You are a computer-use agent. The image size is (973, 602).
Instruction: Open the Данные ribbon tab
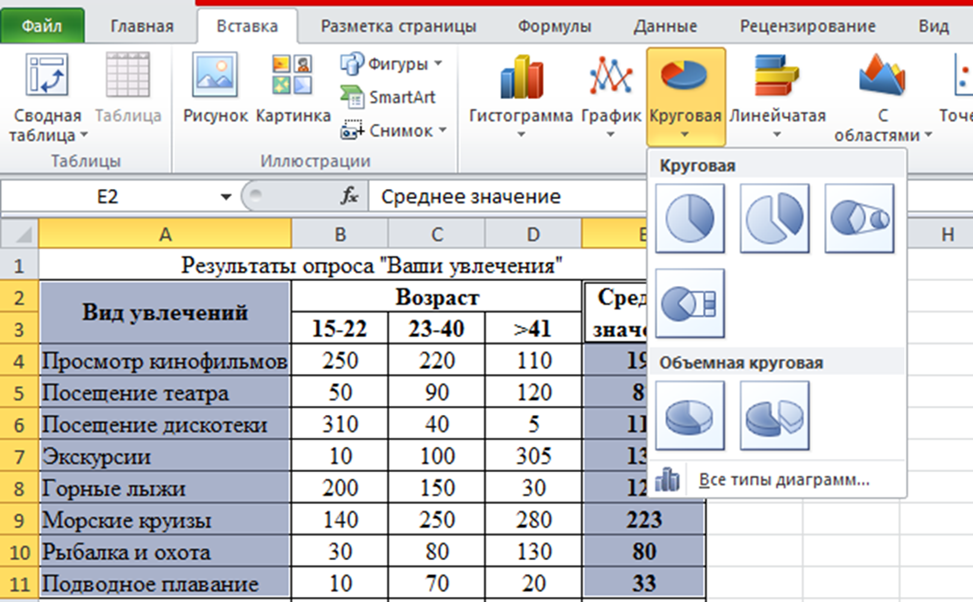[665, 26]
